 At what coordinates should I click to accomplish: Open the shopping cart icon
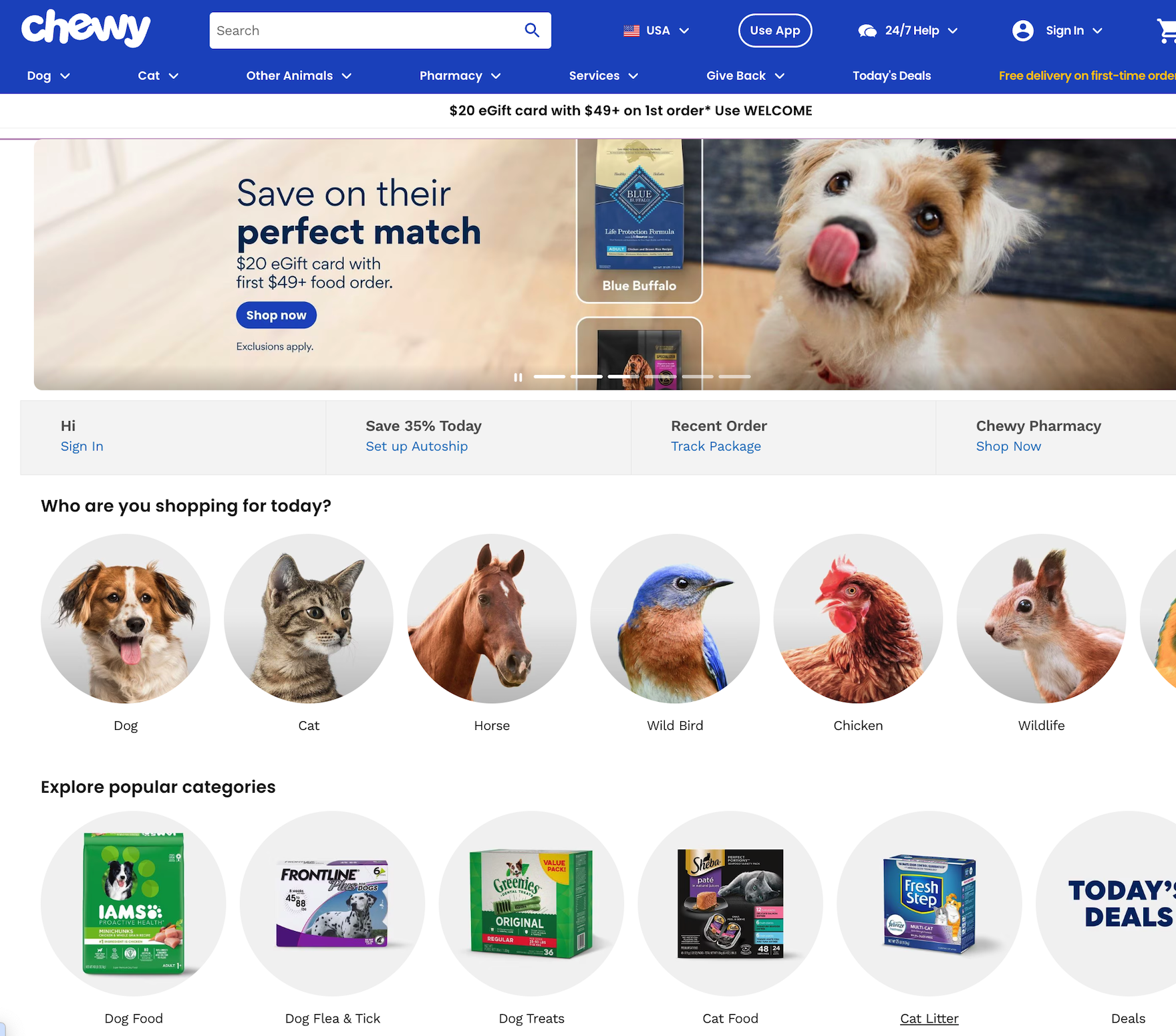point(1167,31)
